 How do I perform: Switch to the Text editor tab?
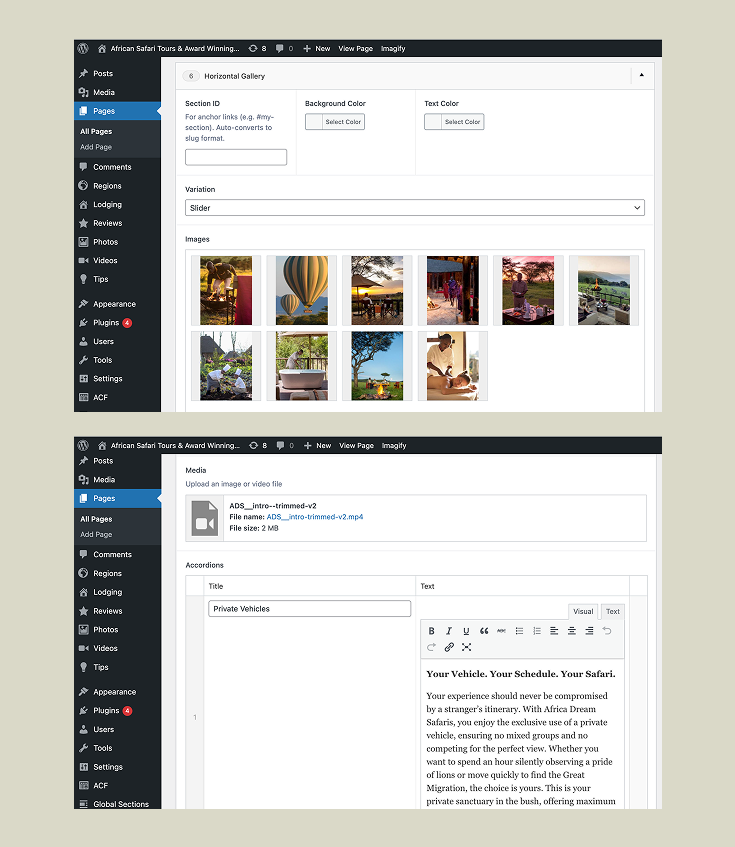(x=612, y=611)
